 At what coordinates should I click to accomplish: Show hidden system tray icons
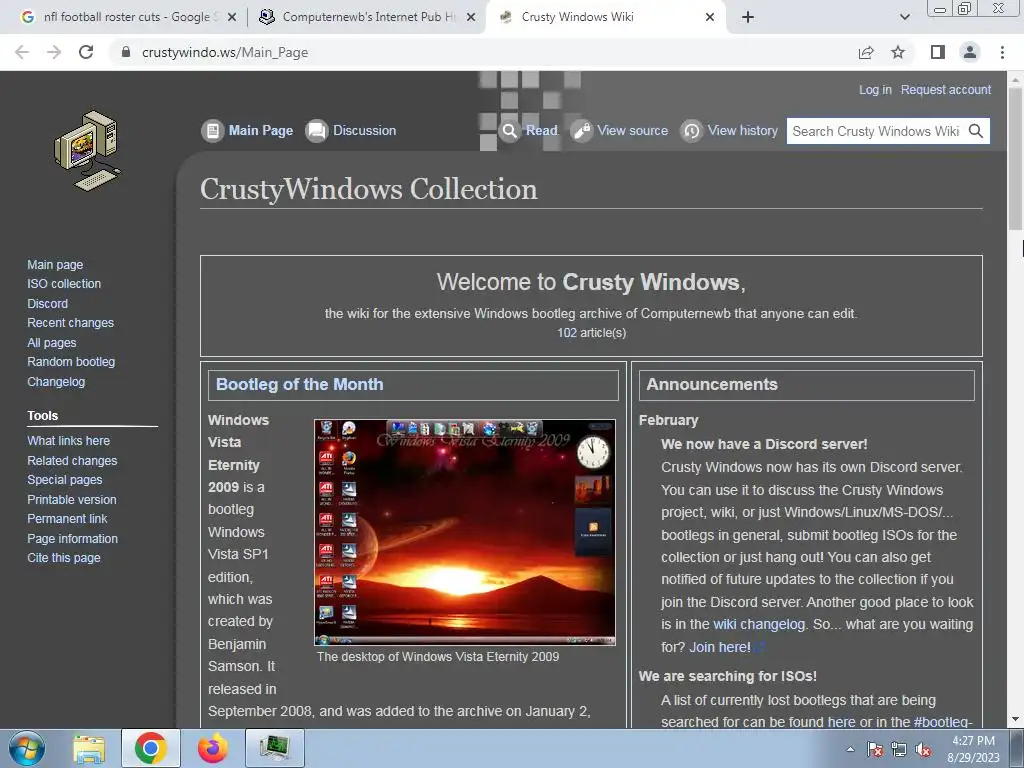point(850,749)
